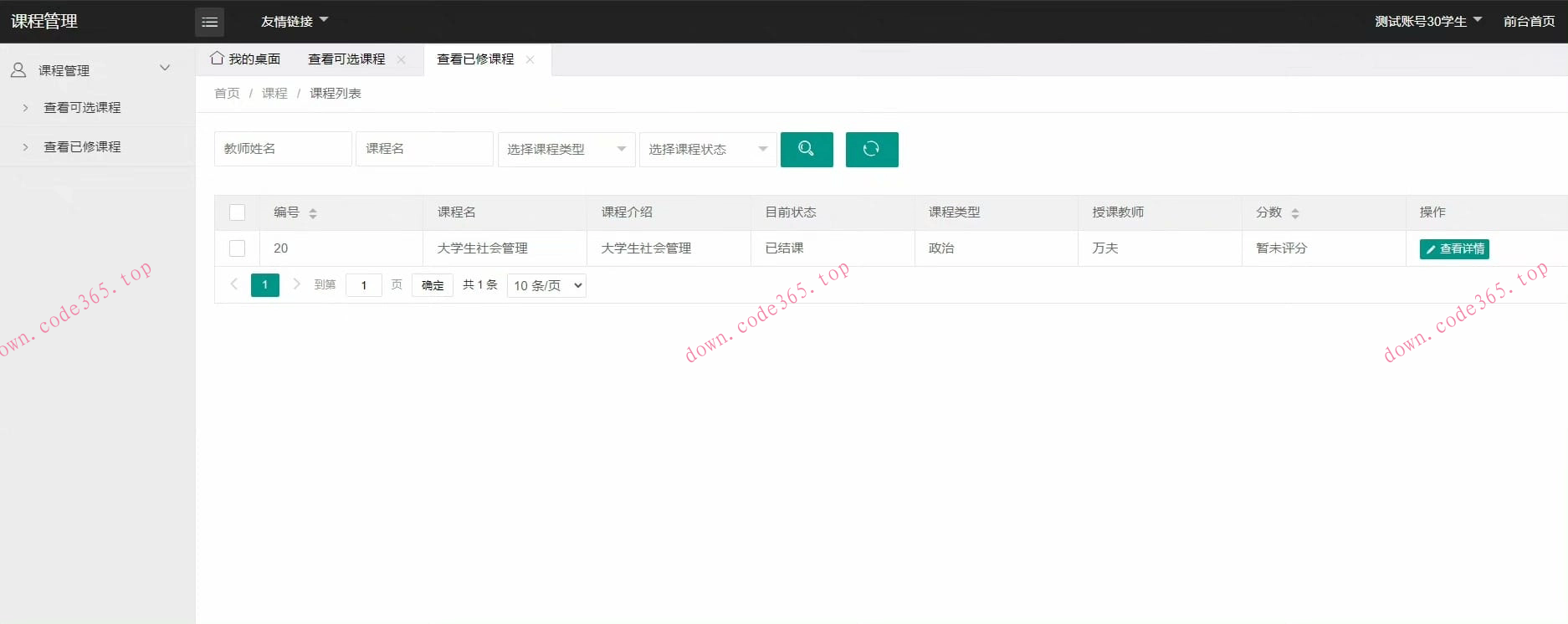This screenshot has height=624, width=1568.
Task: Click the magnifier search button
Action: 807,149
